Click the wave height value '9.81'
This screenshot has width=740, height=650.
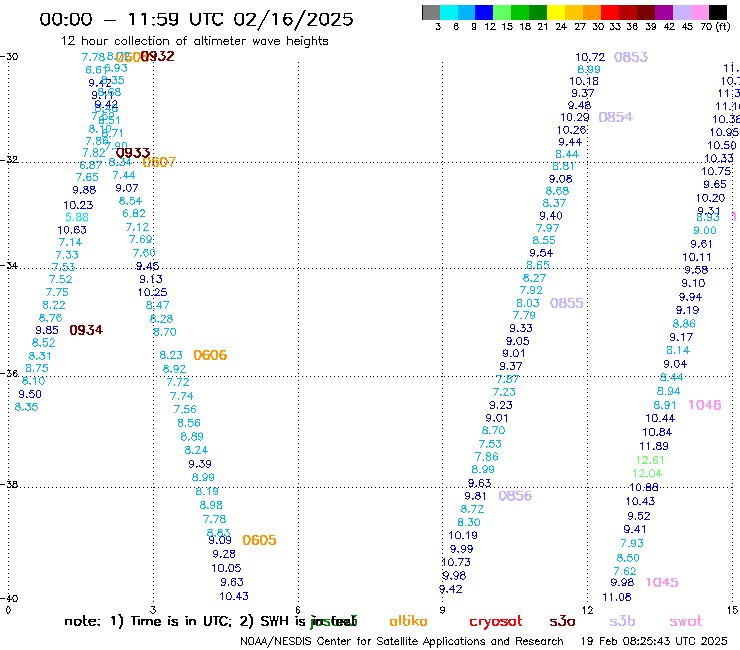[475, 496]
